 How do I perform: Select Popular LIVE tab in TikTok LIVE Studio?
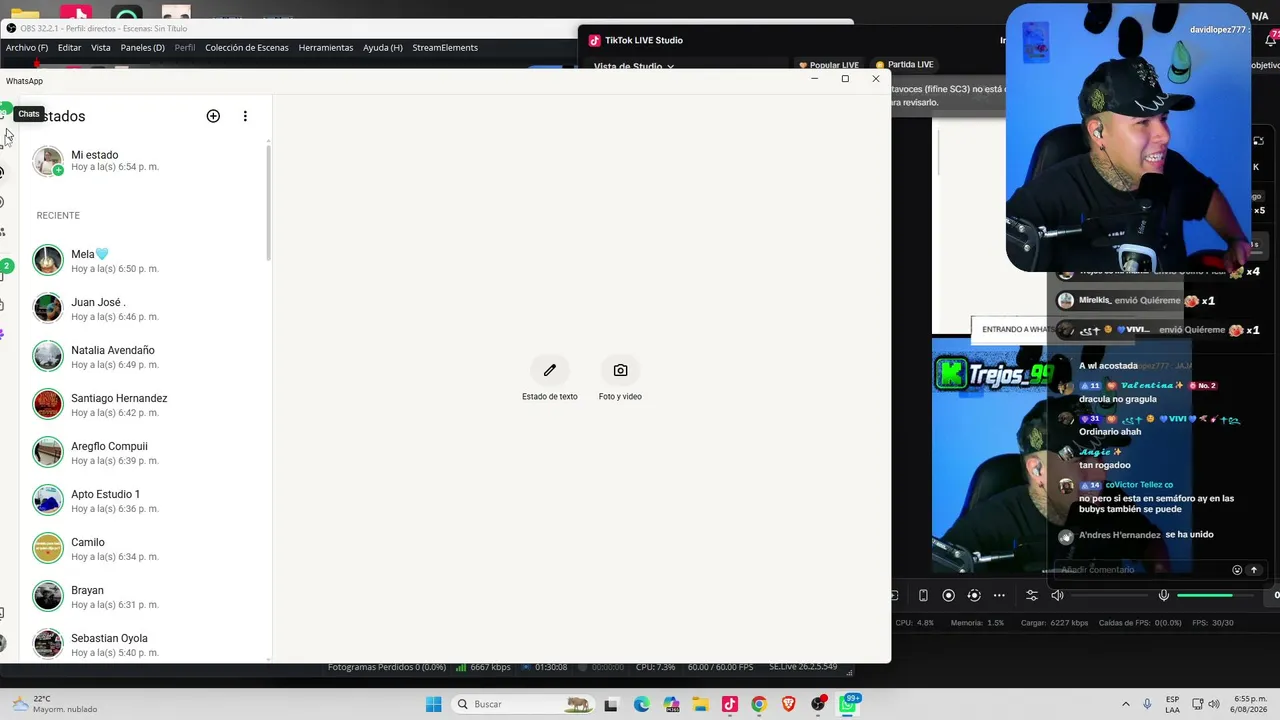[829, 65]
